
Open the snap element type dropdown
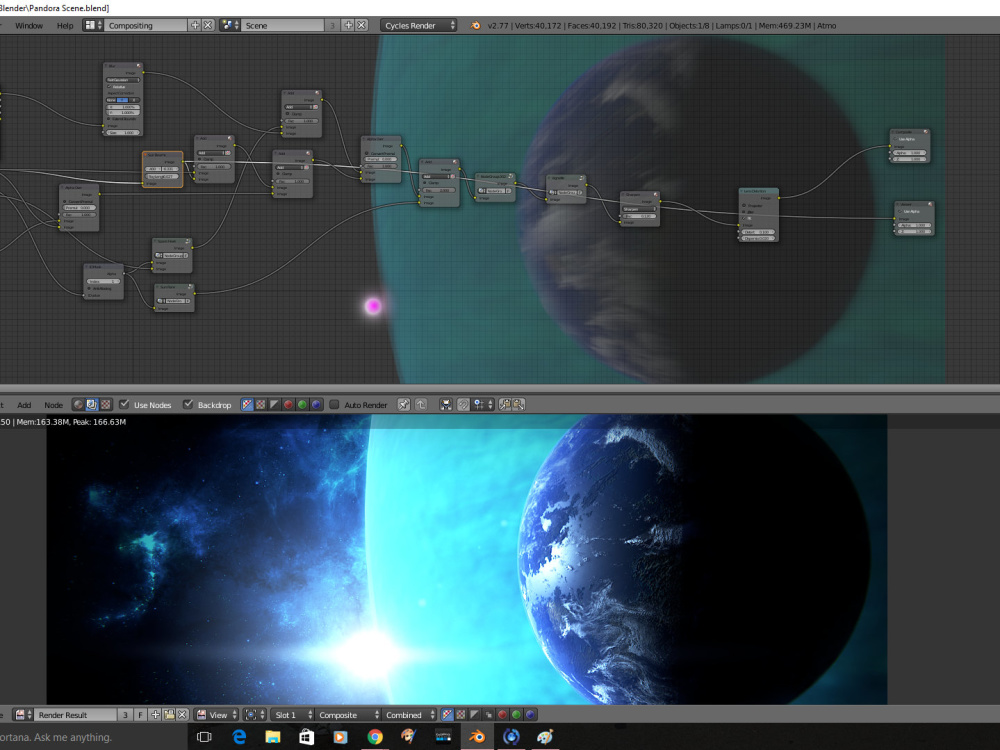click(483, 404)
